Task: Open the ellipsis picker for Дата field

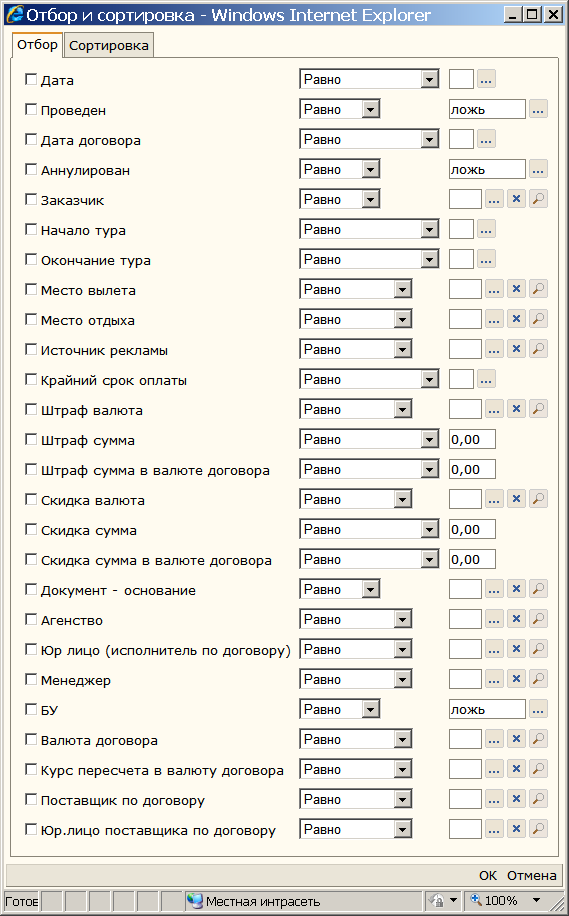Action: [486, 79]
